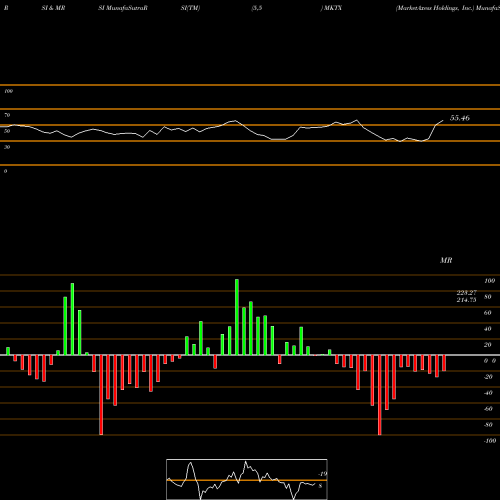Click the MR axis 80 label
Viewport: 500px width, 500px height.
pyautogui.click(x=488, y=297)
